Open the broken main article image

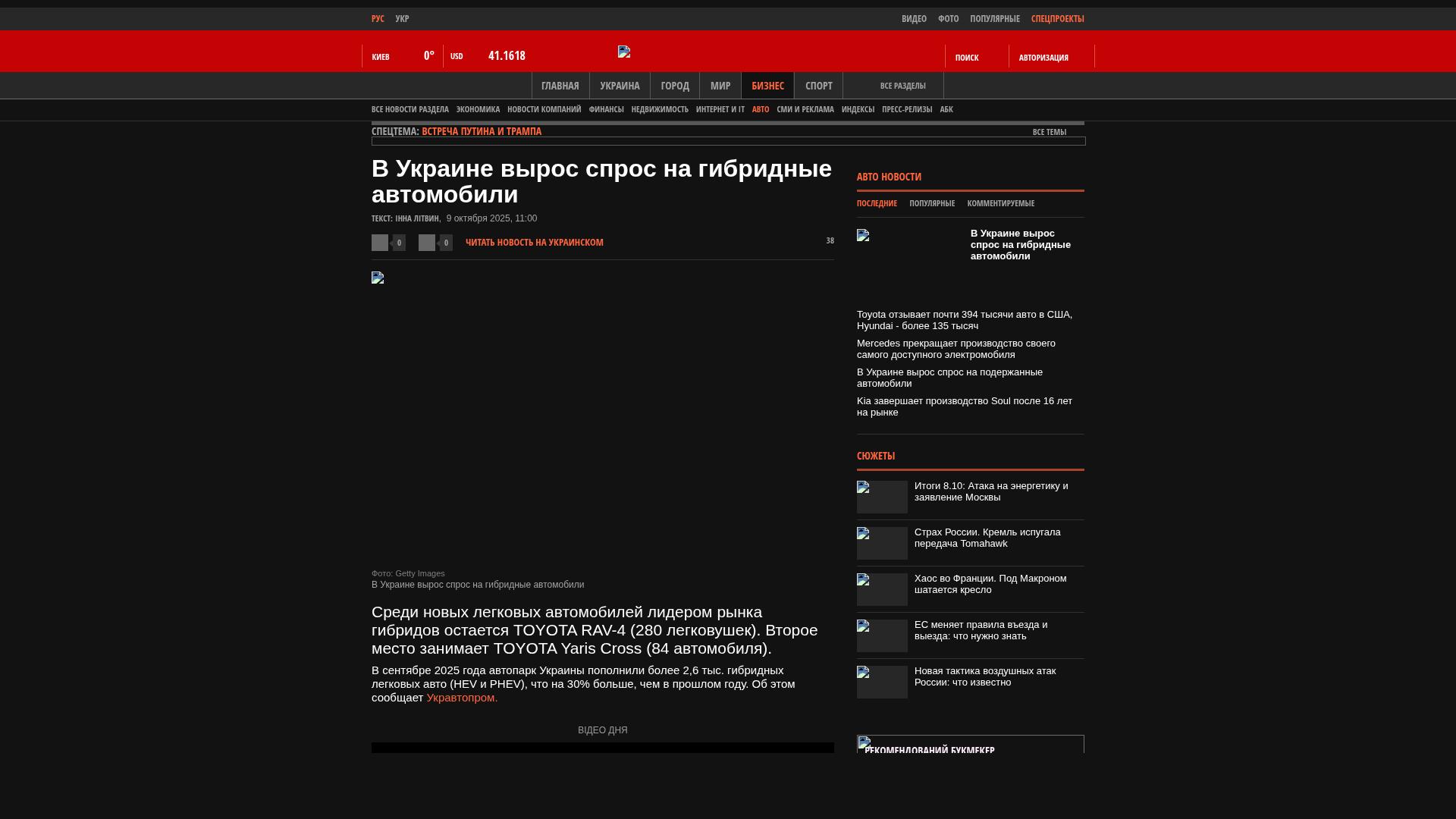point(378,278)
